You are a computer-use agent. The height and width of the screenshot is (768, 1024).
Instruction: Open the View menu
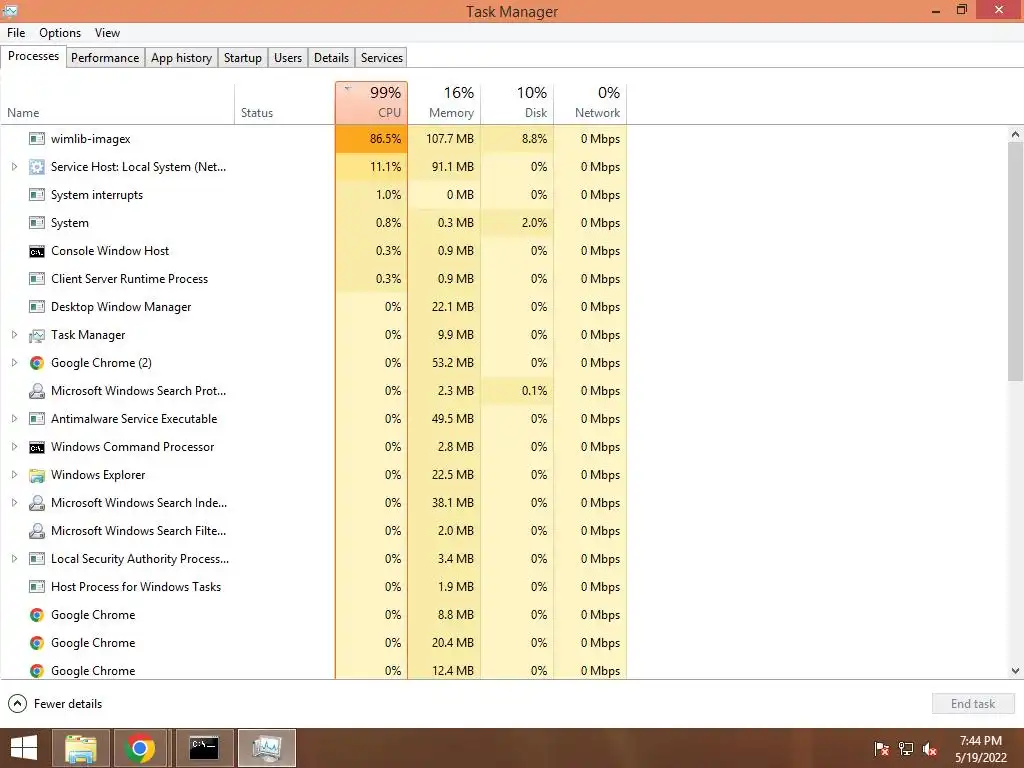click(107, 33)
